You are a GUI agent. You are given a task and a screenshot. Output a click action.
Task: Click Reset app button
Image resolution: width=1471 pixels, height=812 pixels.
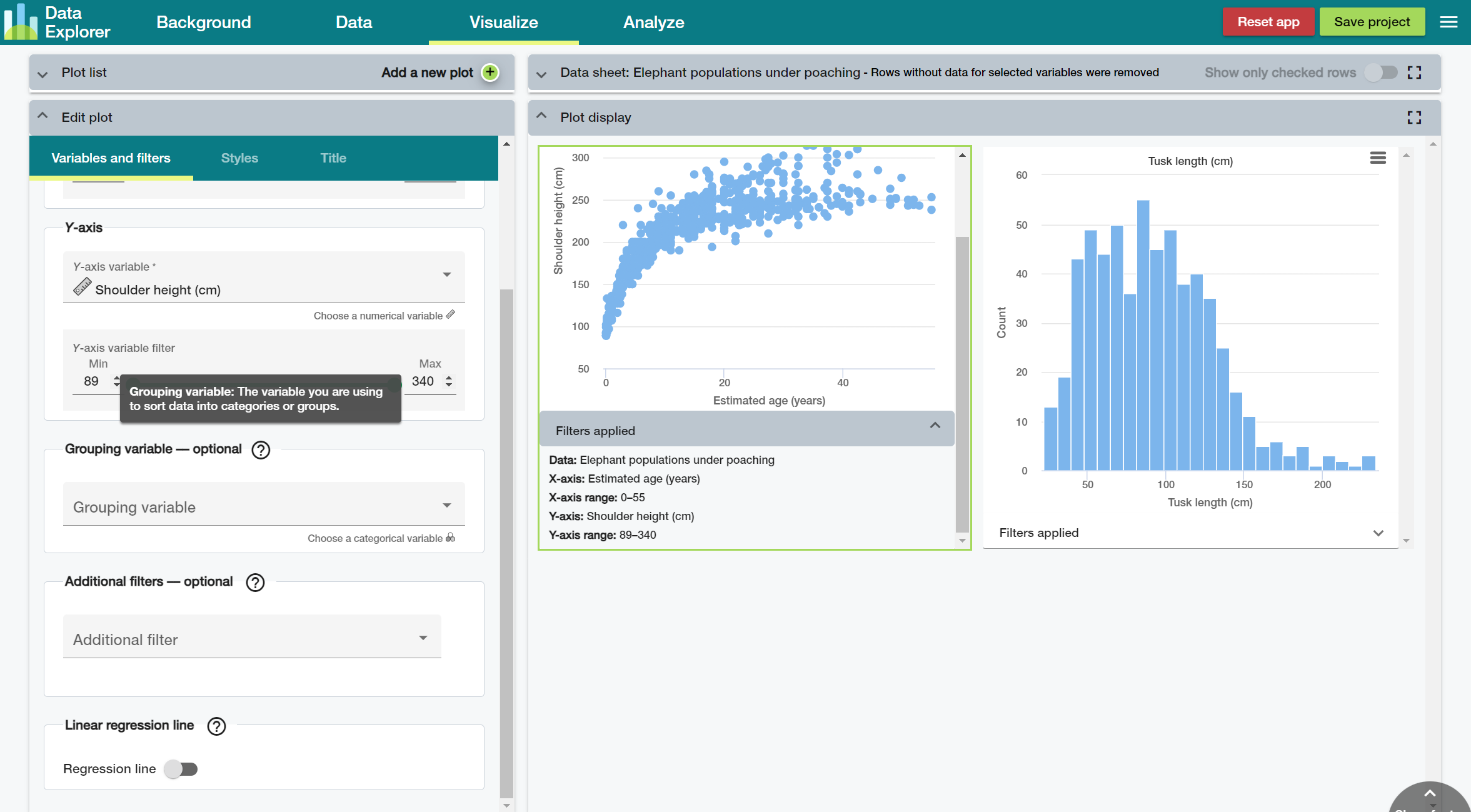click(x=1268, y=22)
